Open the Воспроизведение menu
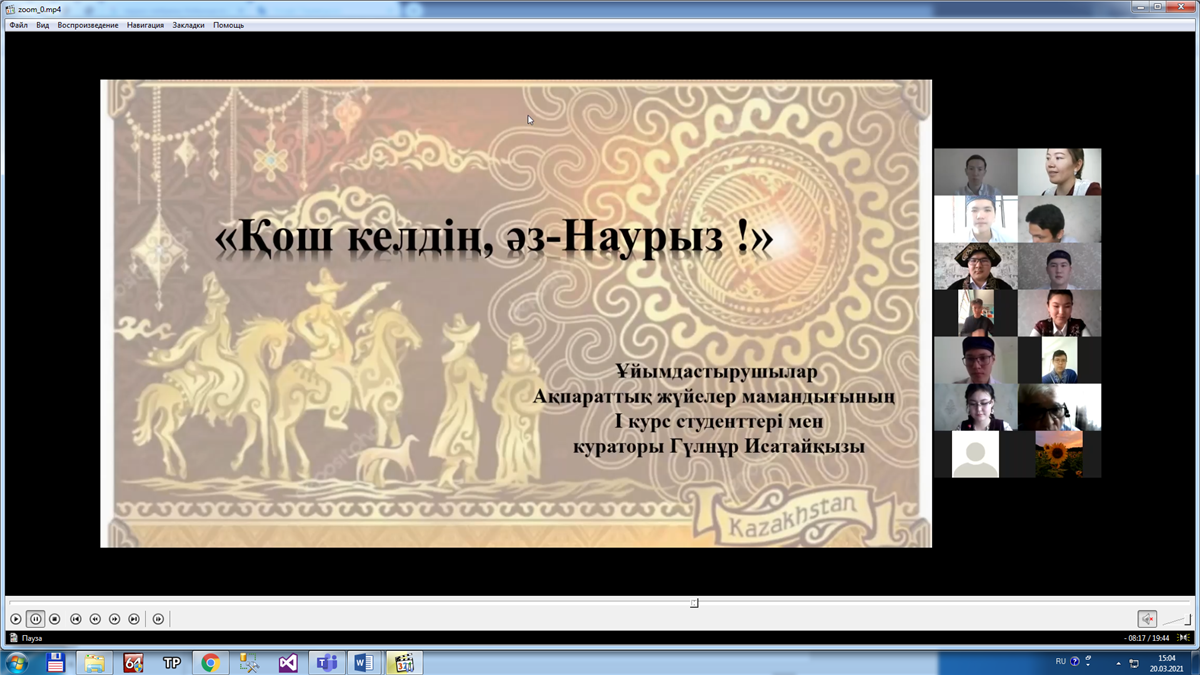1200x675 pixels. click(88, 25)
